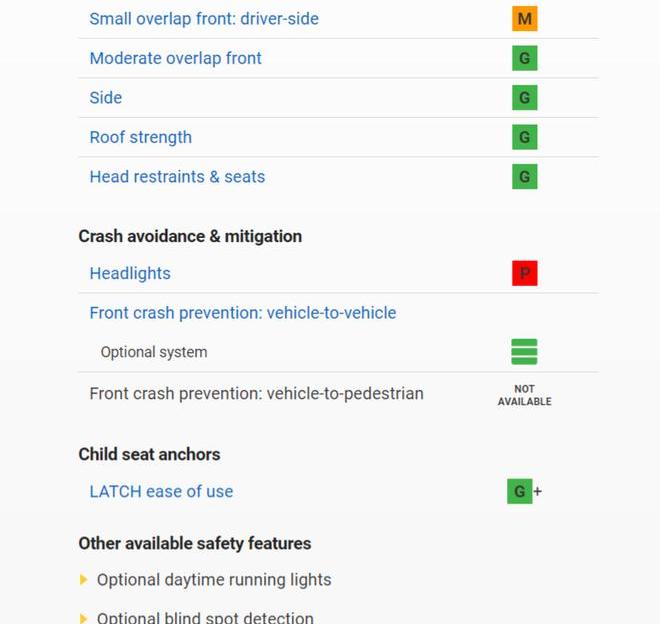The image size is (660, 624).
Task: Click the LATCH G+ rating badge
Action: (x=524, y=491)
